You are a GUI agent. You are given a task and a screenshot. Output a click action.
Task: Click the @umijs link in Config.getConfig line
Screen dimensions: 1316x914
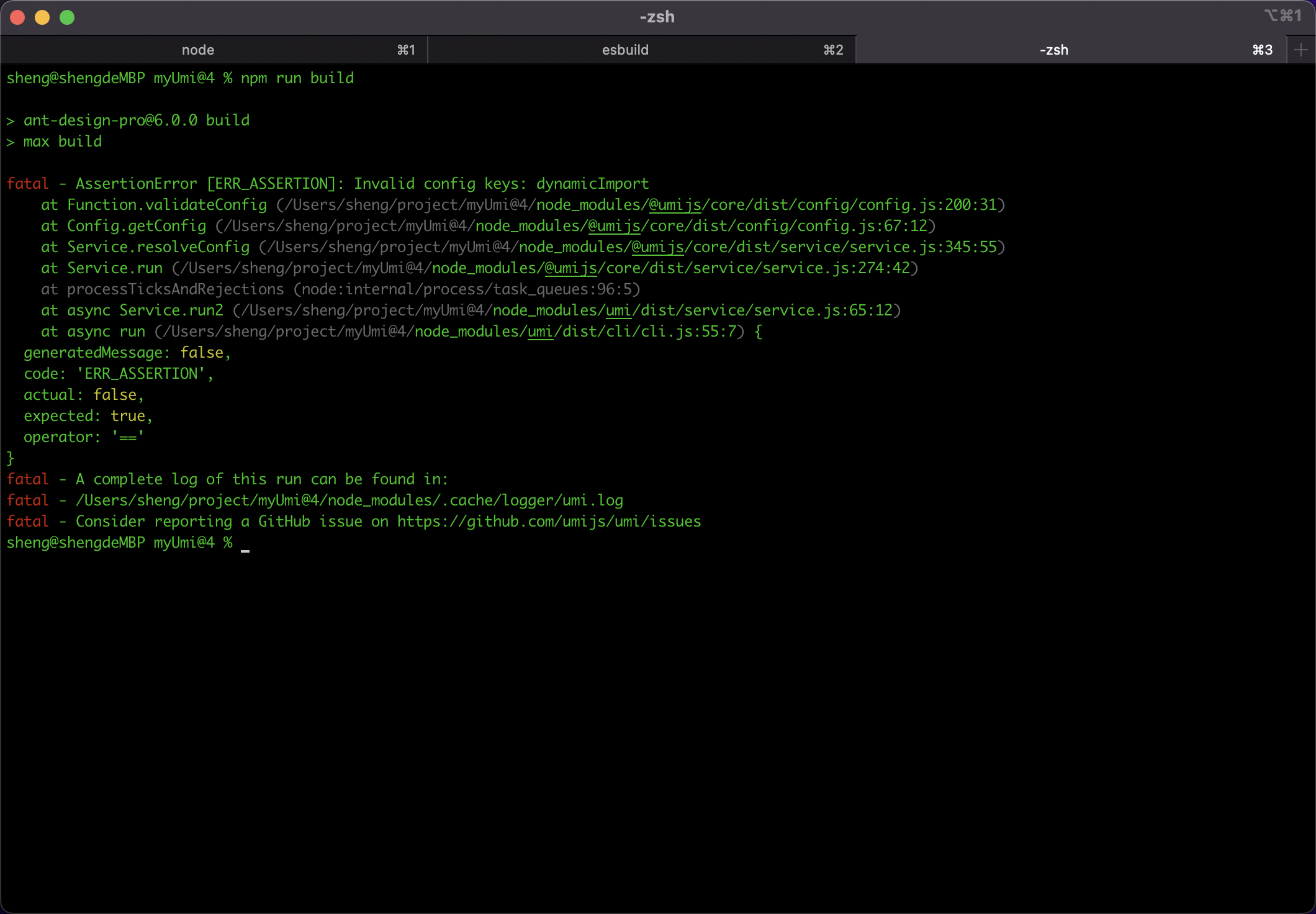click(x=614, y=226)
